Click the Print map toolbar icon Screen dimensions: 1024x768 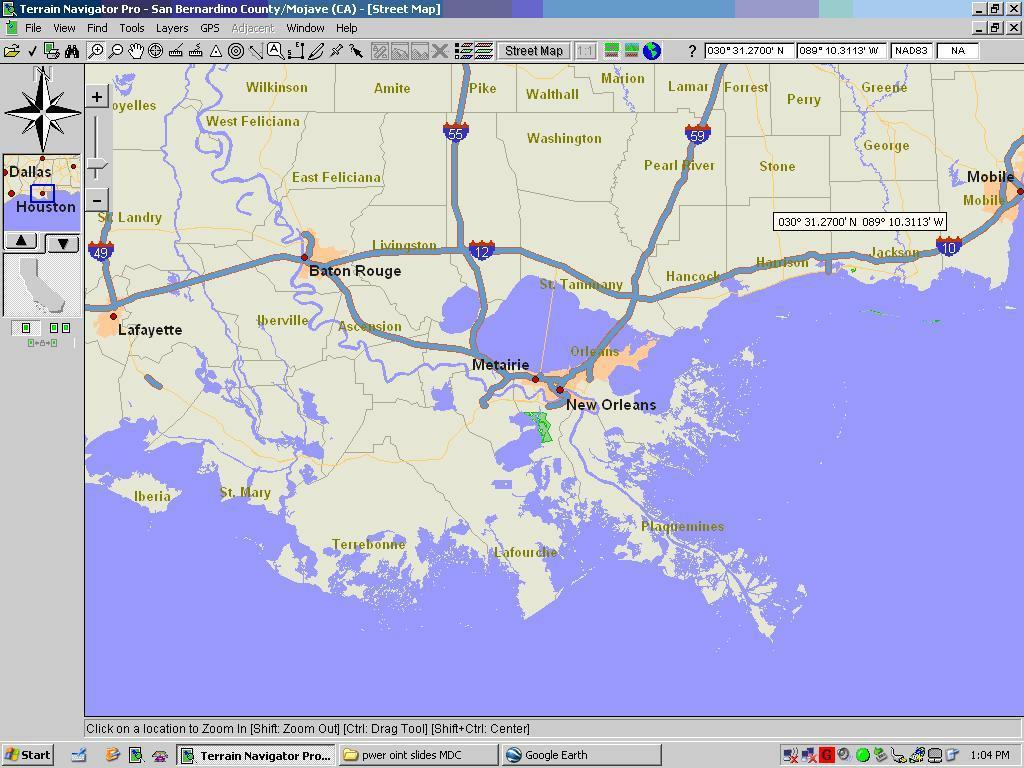(x=52, y=51)
